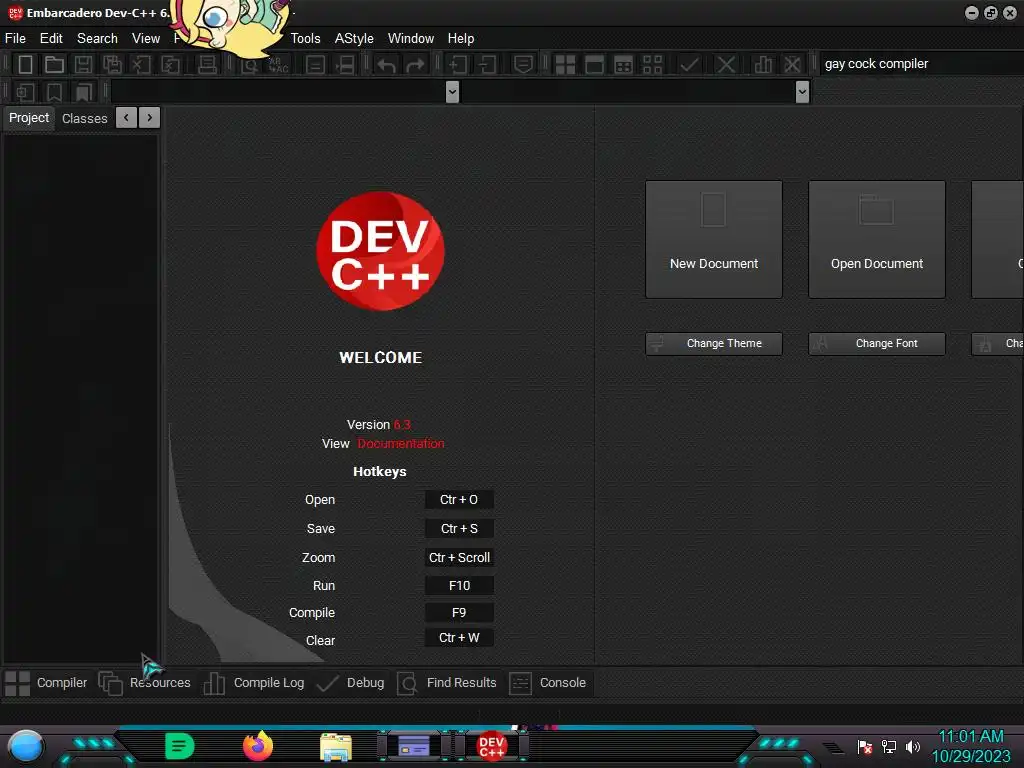
Task: Click the Start orb on the taskbar
Action: point(26,746)
